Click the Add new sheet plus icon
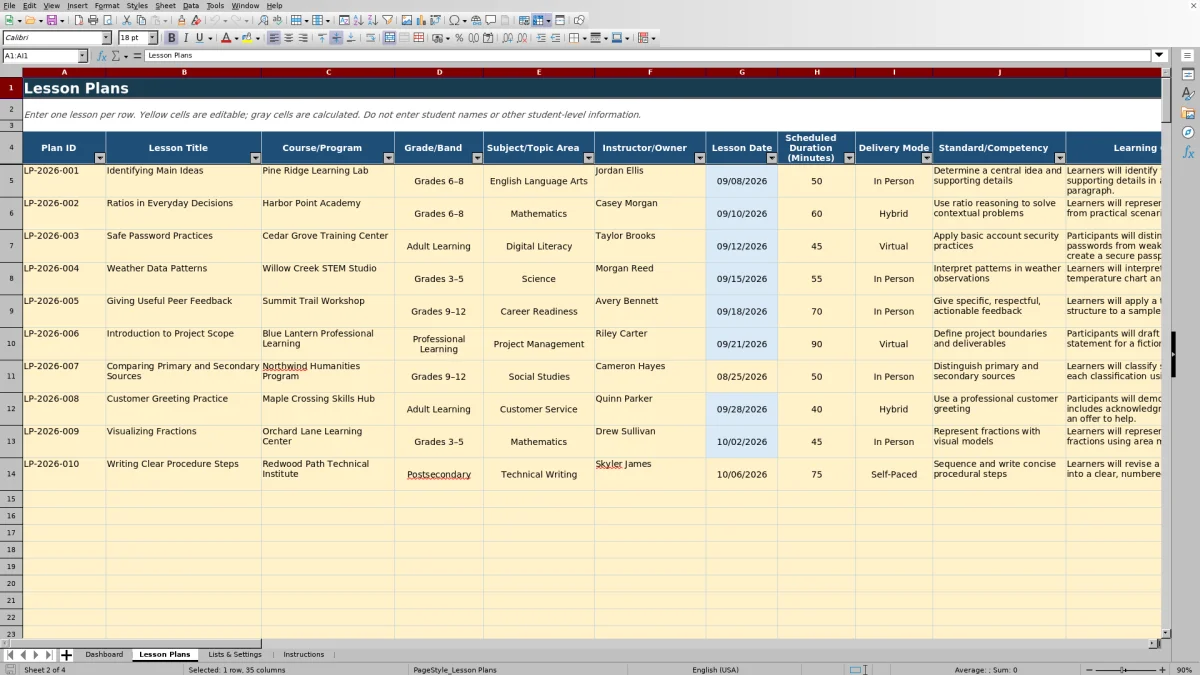The image size is (1200, 675). (66, 655)
